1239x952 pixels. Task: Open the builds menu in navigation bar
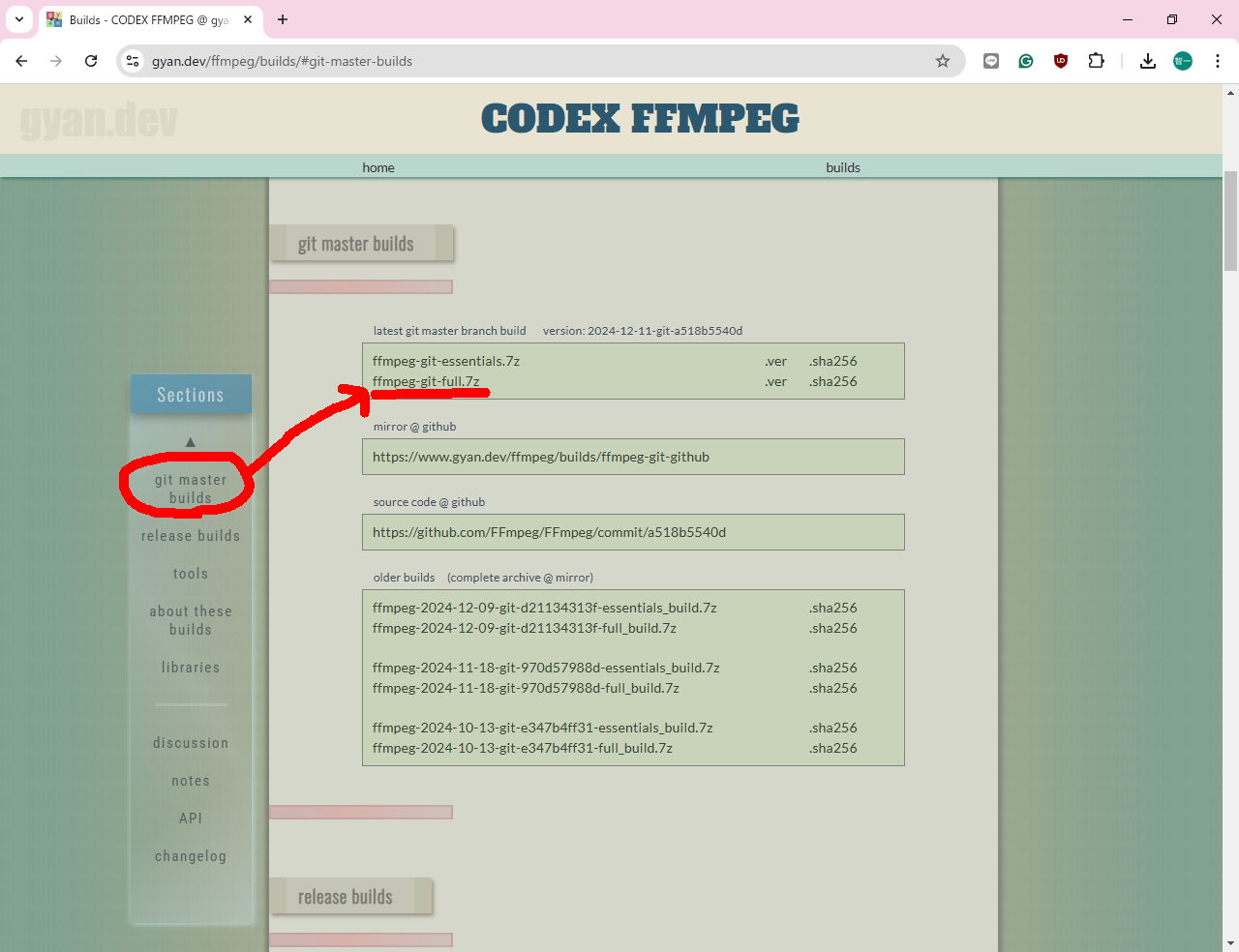842,167
